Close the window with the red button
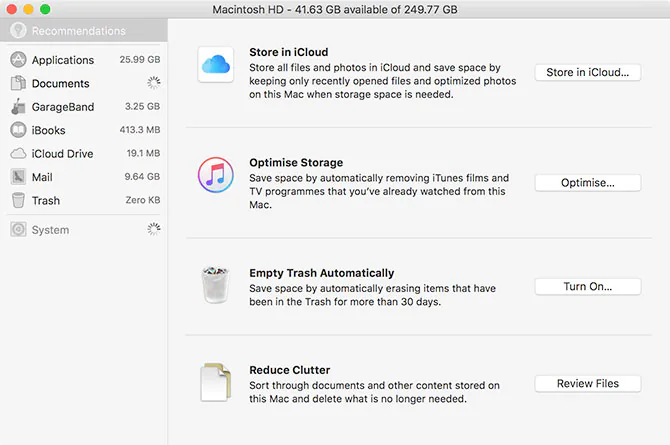Screen dimensions: 670x445 12,9
